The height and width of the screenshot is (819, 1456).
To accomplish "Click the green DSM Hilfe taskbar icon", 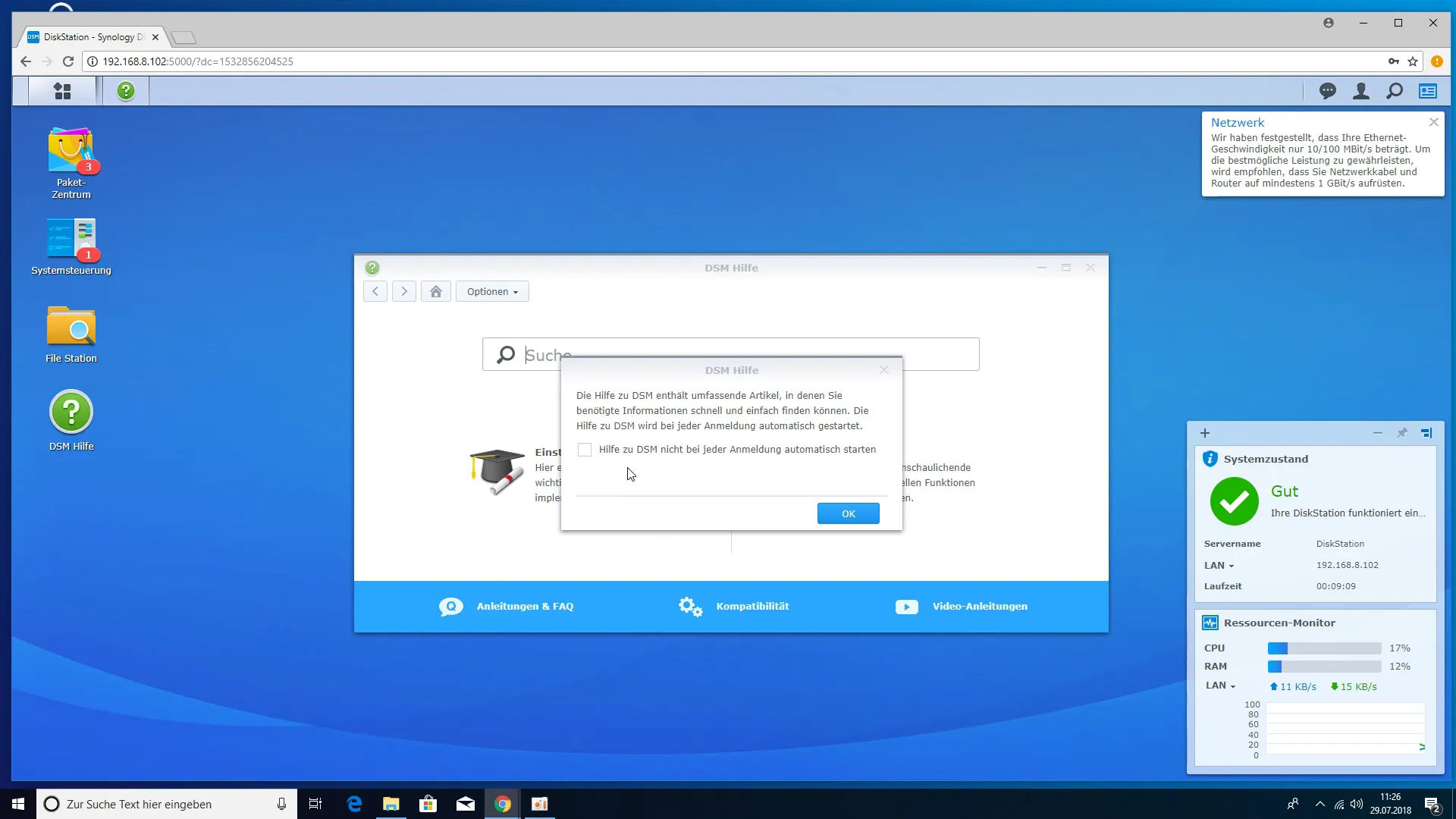I will pos(126,91).
